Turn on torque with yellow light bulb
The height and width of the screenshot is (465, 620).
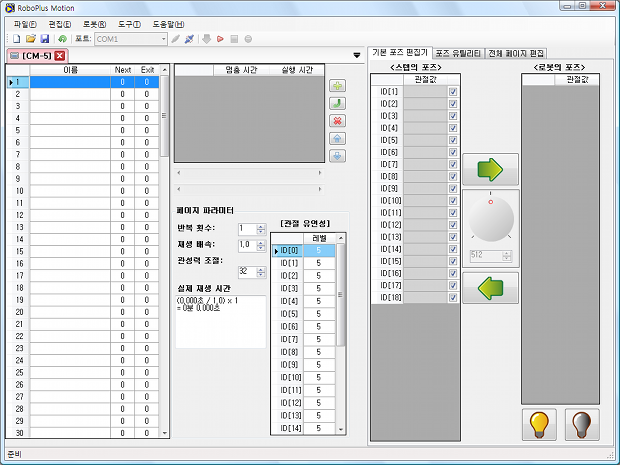point(539,424)
